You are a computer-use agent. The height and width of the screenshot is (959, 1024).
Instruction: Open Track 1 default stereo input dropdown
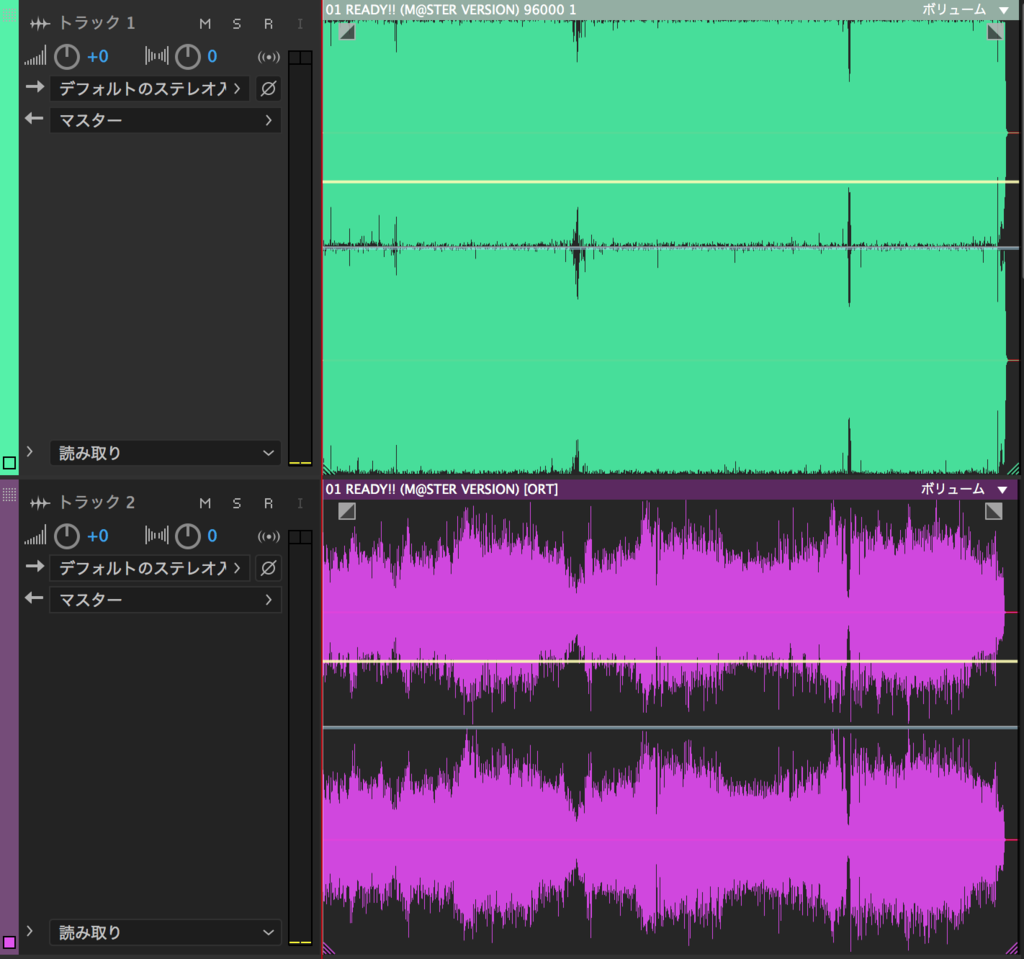point(150,88)
